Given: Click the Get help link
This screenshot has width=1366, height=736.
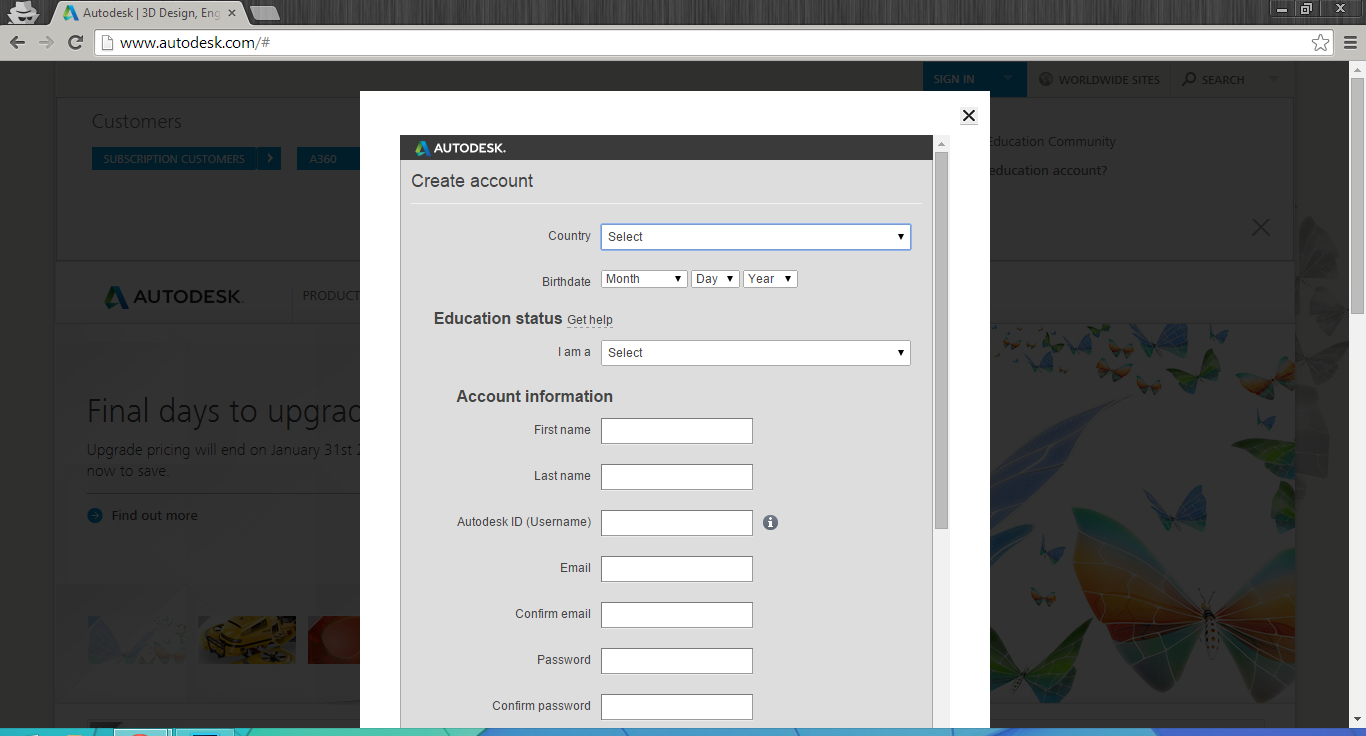Looking at the screenshot, I should [590, 320].
